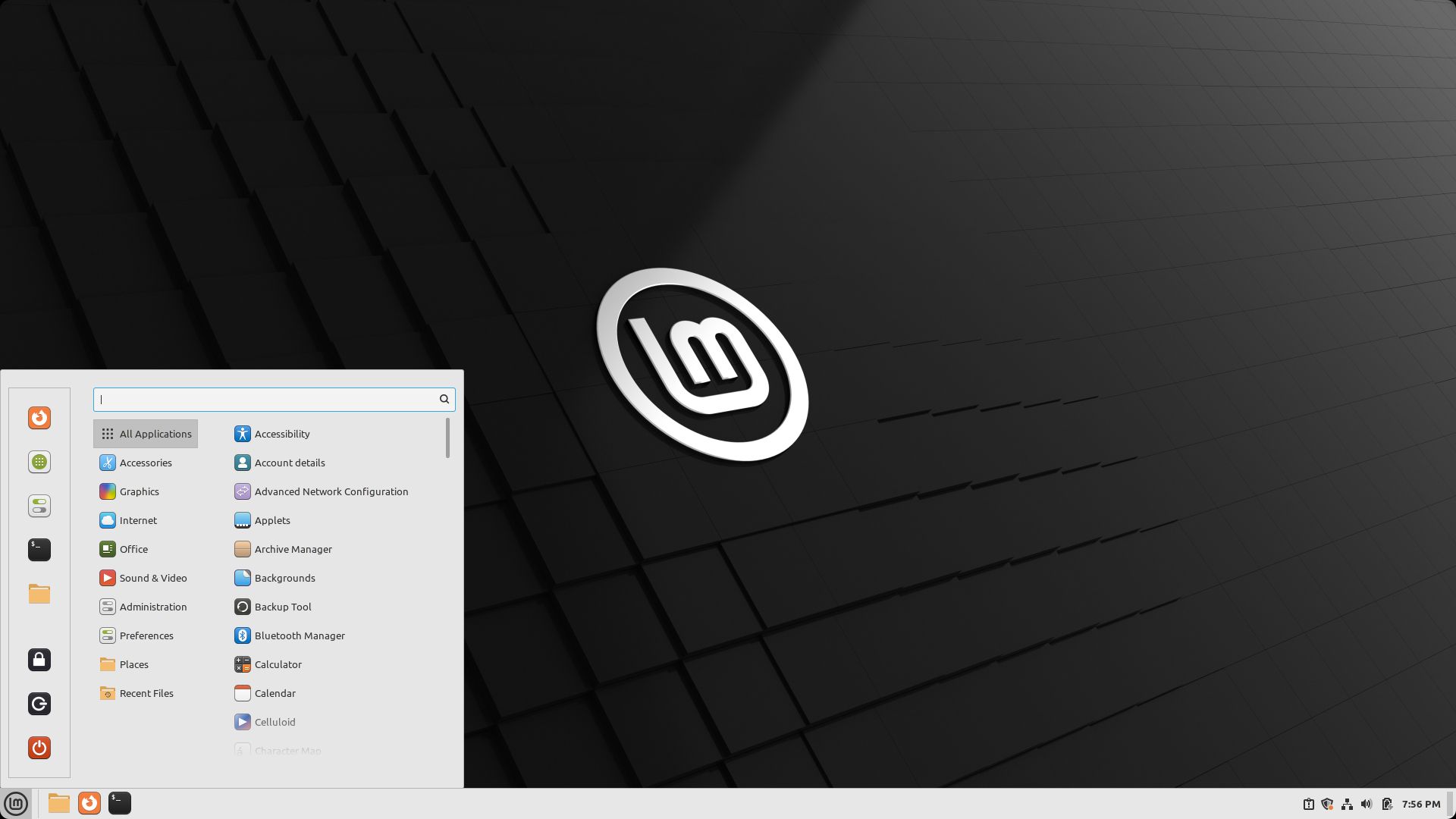The width and height of the screenshot is (1456, 819).
Task: Click the power/shutdown icon in sidebar
Action: click(39, 747)
